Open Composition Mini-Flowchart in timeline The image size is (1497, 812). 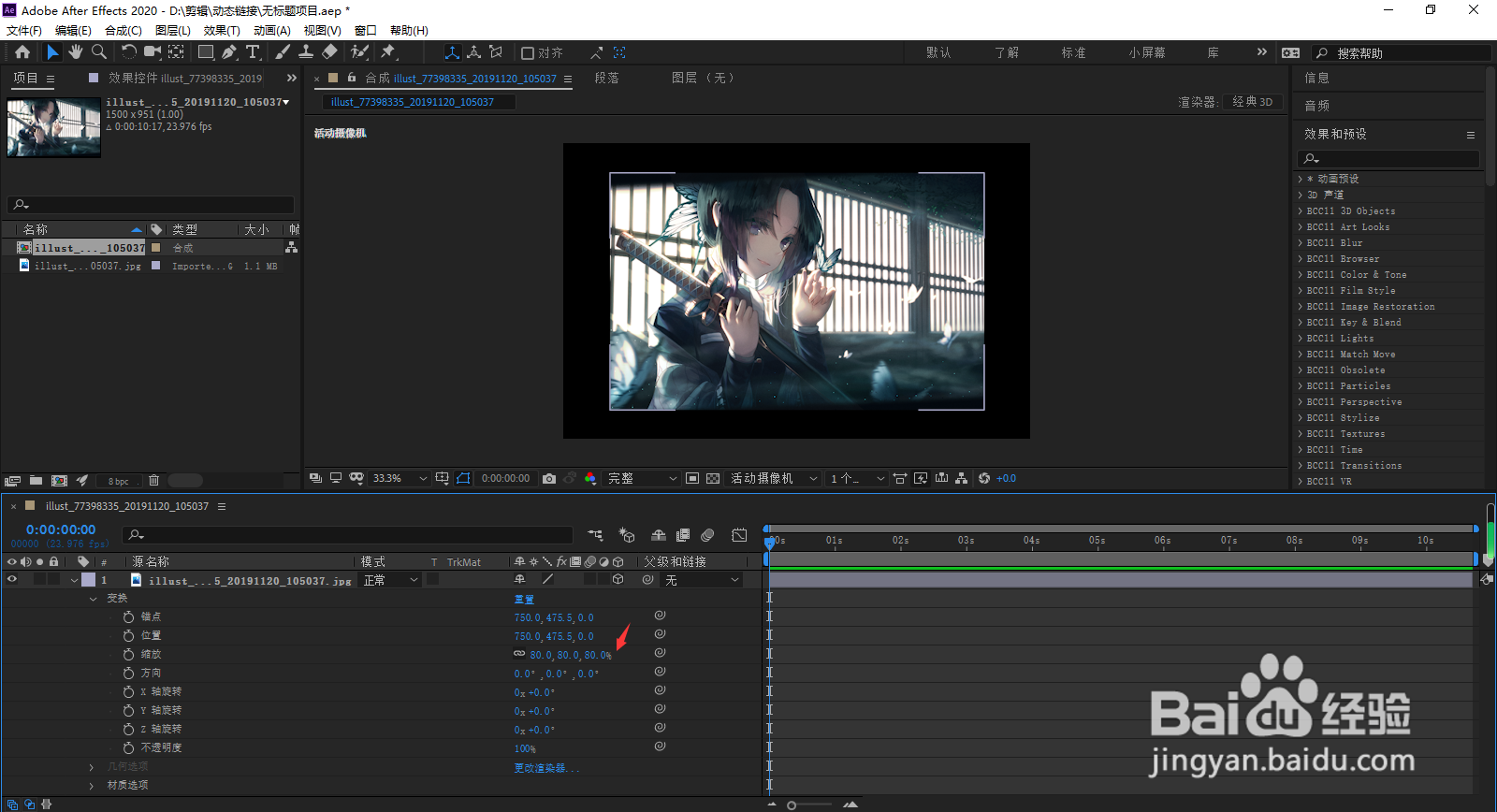point(595,535)
